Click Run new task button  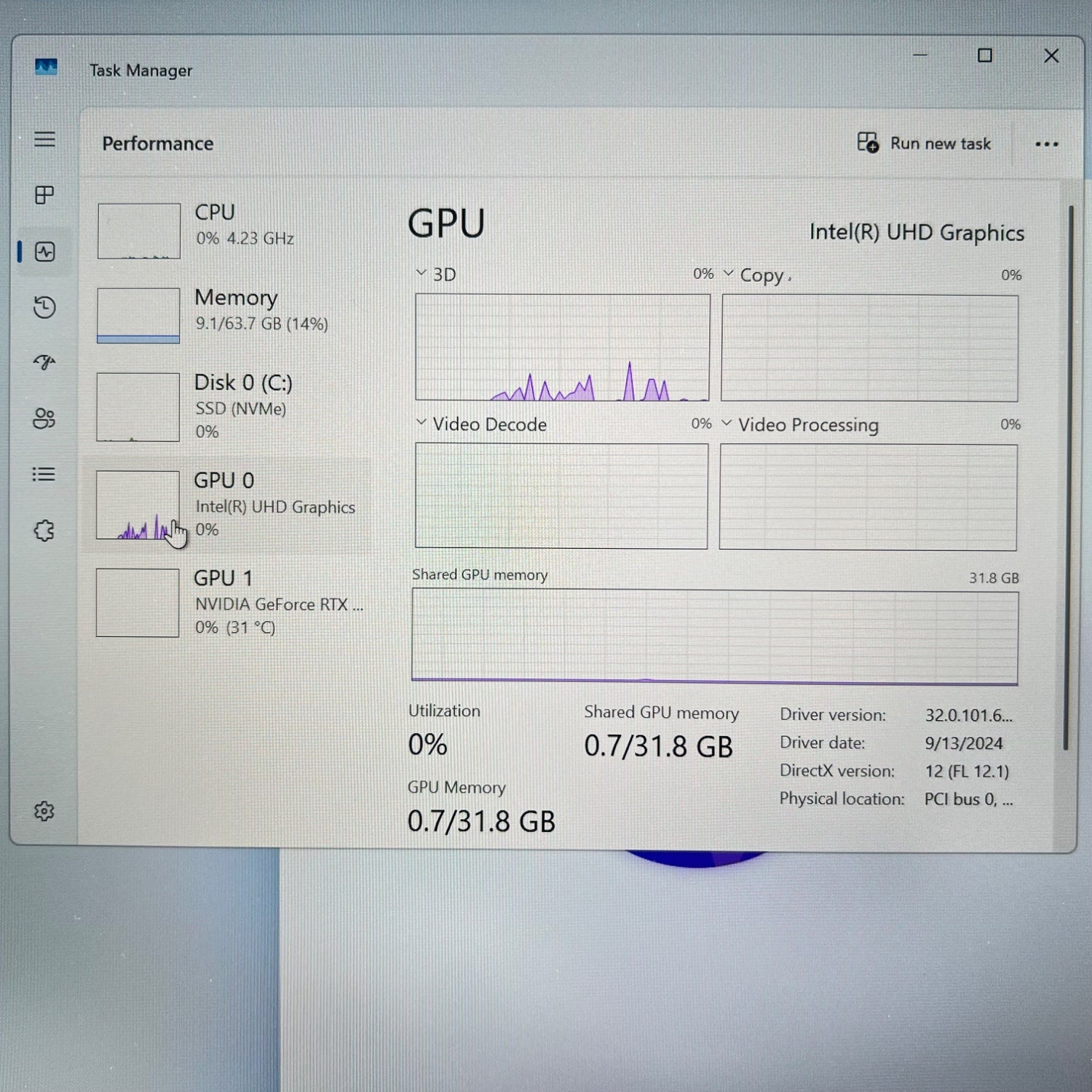click(x=924, y=143)
